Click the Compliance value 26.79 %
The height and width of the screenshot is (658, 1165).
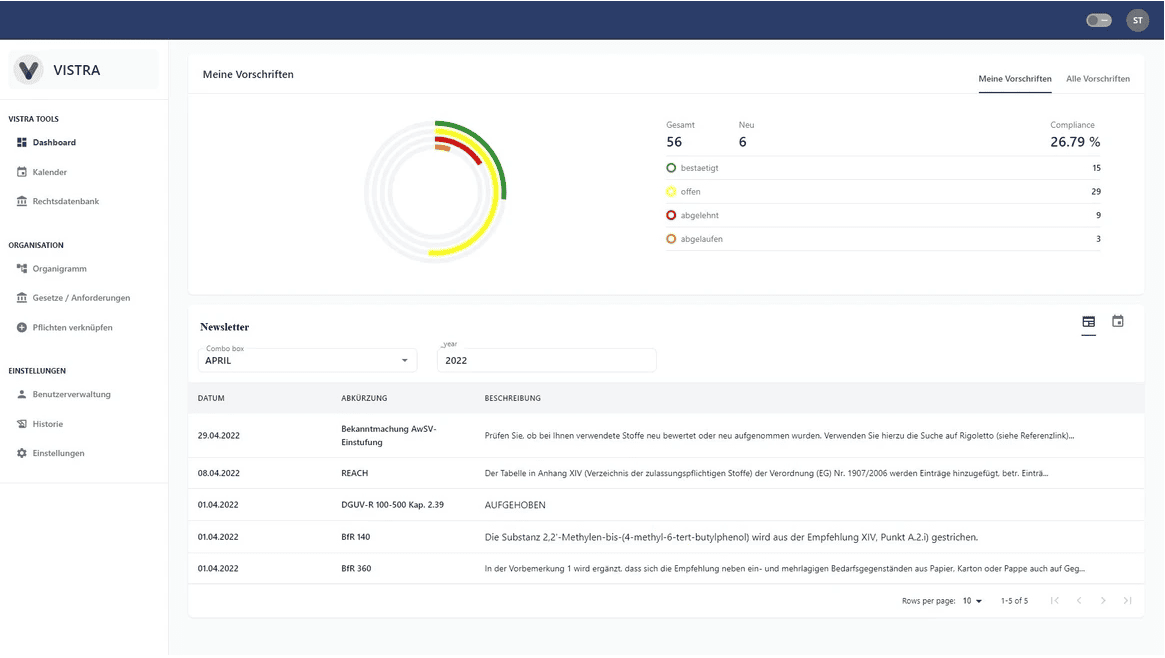[x=1075, y=142]
